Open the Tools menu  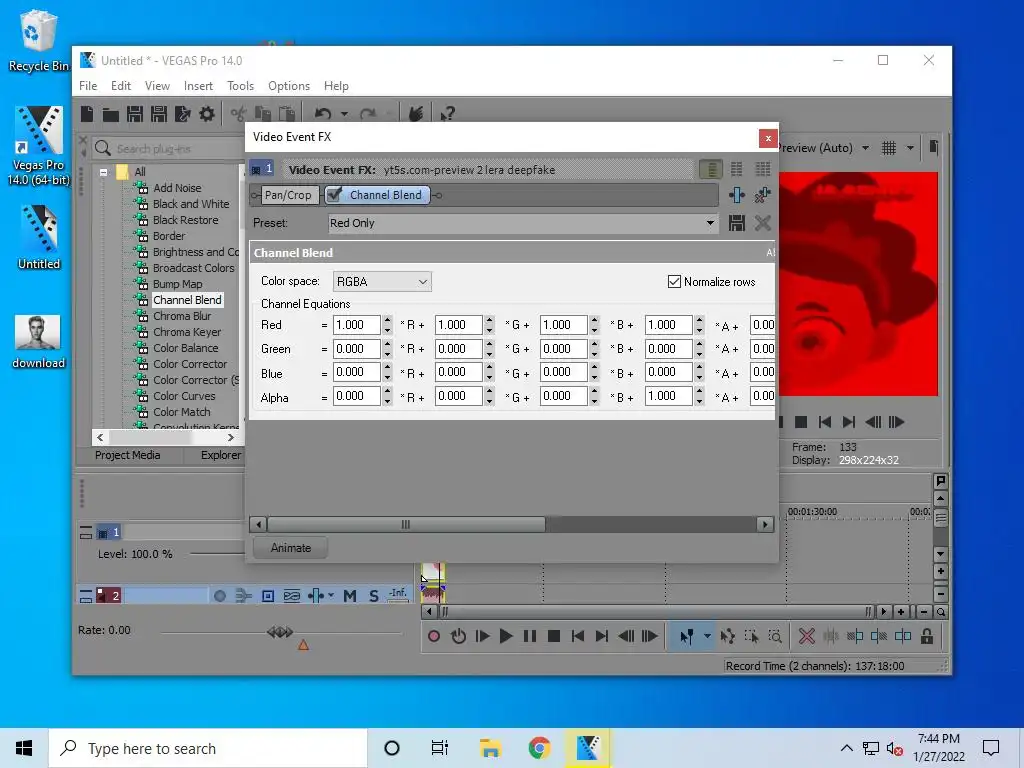click(240, 86)
